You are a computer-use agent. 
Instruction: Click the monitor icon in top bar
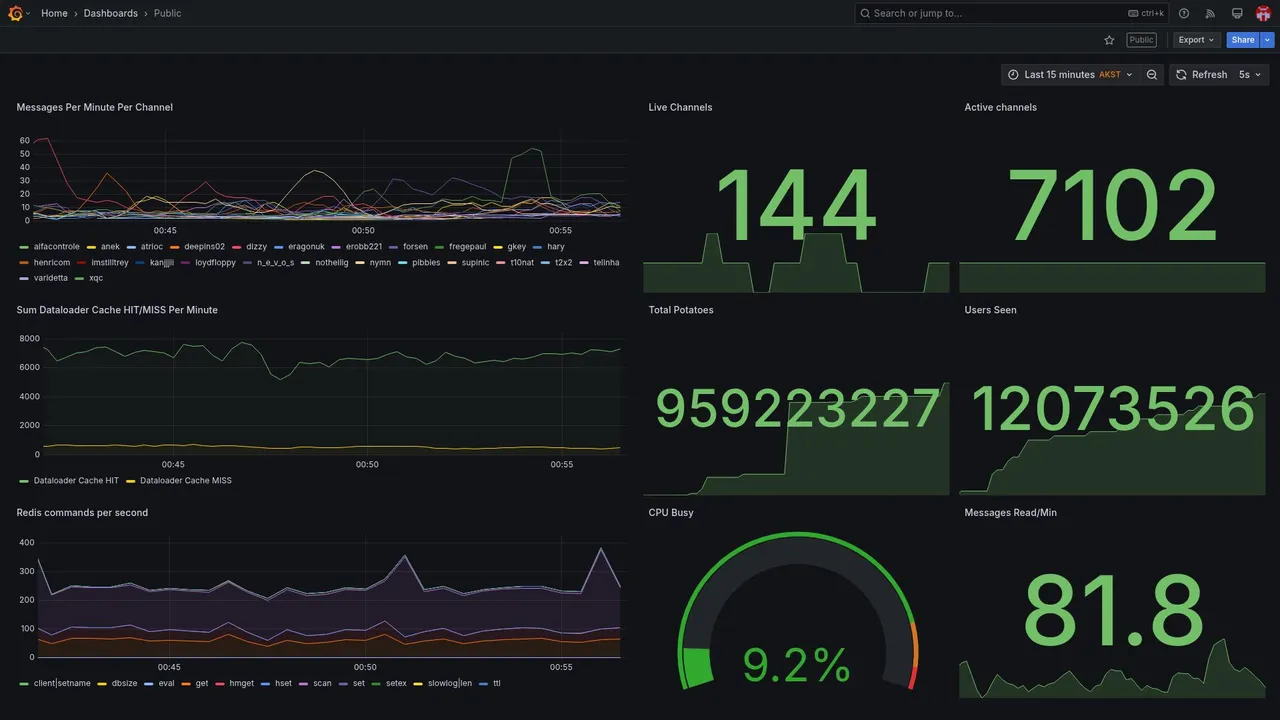[x=1237, y=13]
